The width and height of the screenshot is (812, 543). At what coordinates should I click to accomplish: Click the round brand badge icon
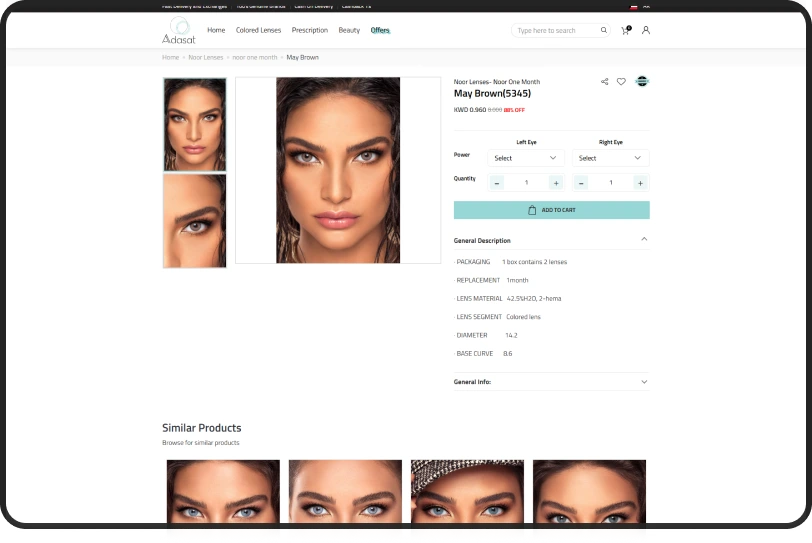[x=642, y=81]
